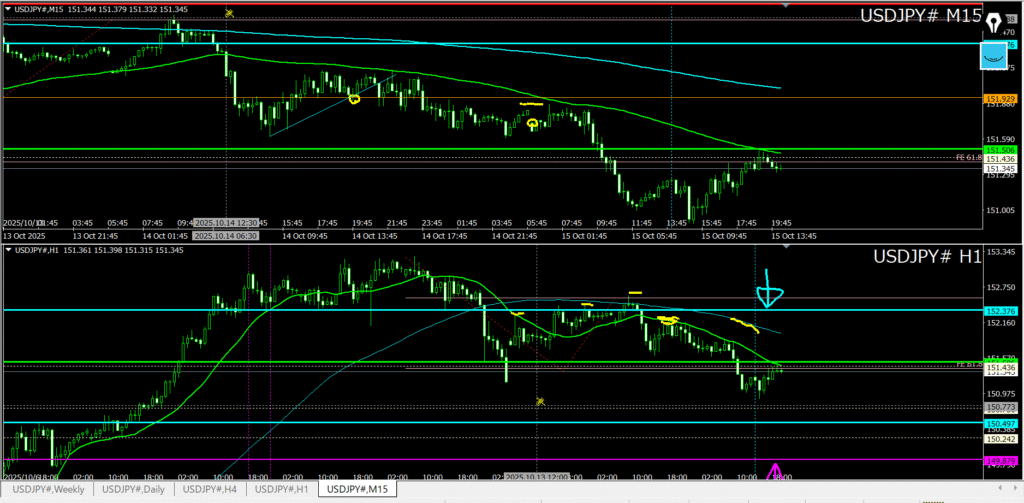Click the magenta 149.879 price label
The image size is (1024, 503).
1000,460
